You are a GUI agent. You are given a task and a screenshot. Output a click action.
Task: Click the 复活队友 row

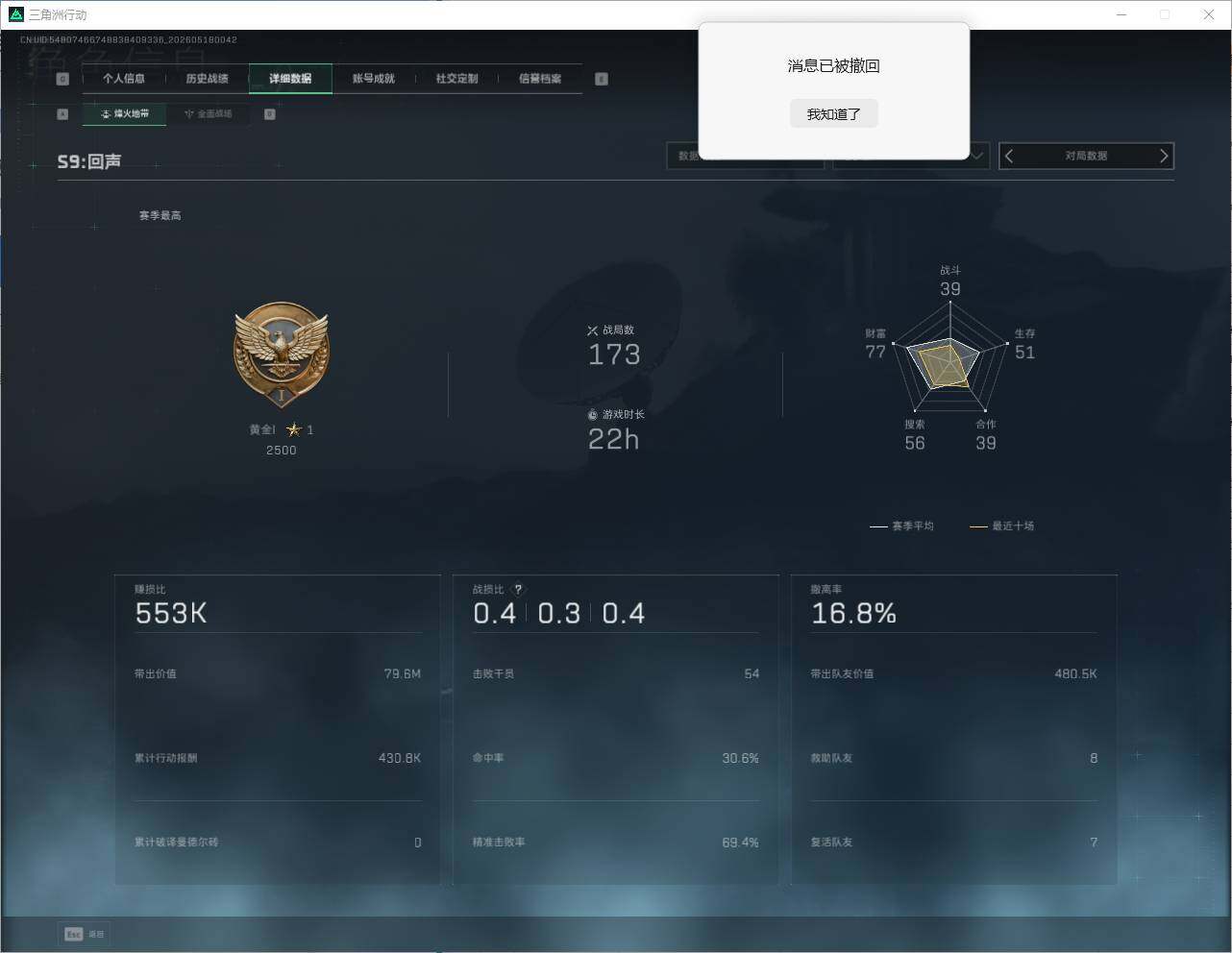tap(953, 843)
